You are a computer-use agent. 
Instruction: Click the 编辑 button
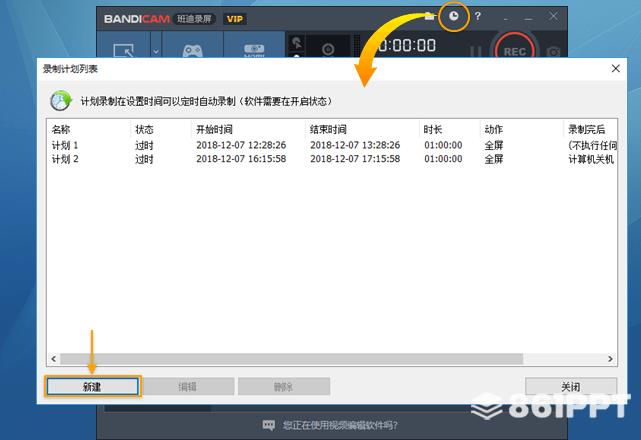pos(188,386)
